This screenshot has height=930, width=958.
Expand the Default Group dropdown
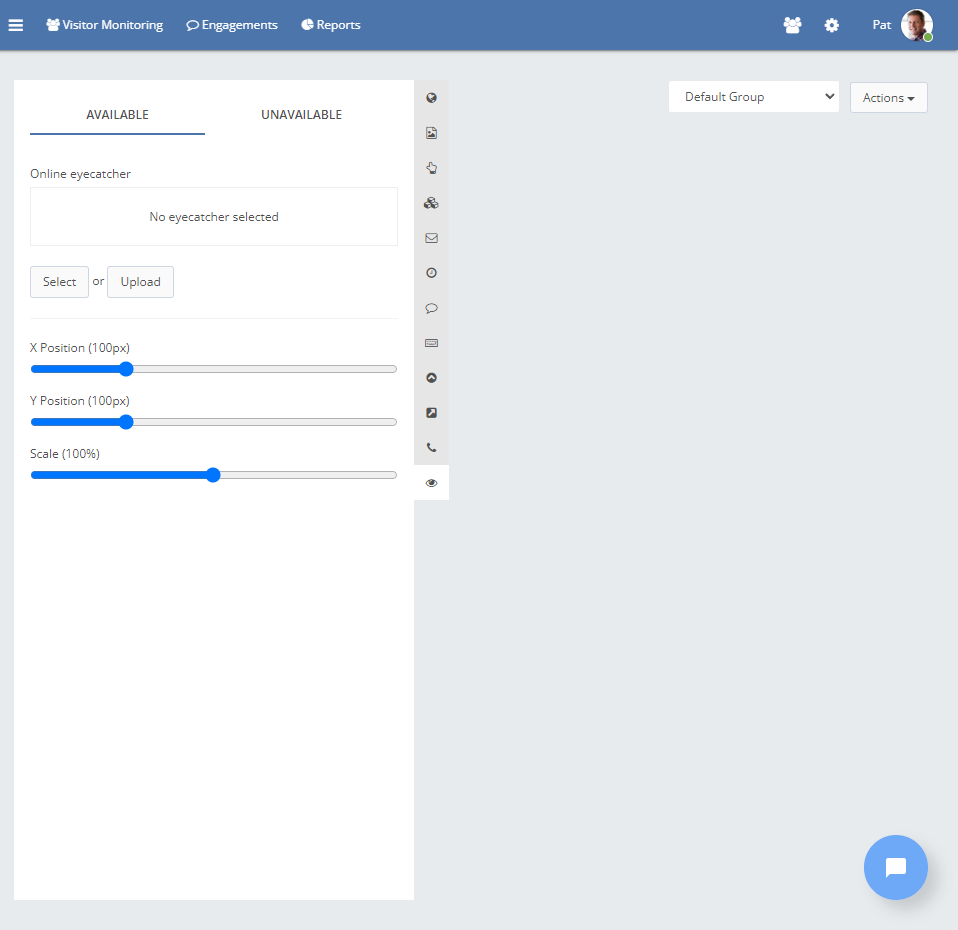click(753, 97)
